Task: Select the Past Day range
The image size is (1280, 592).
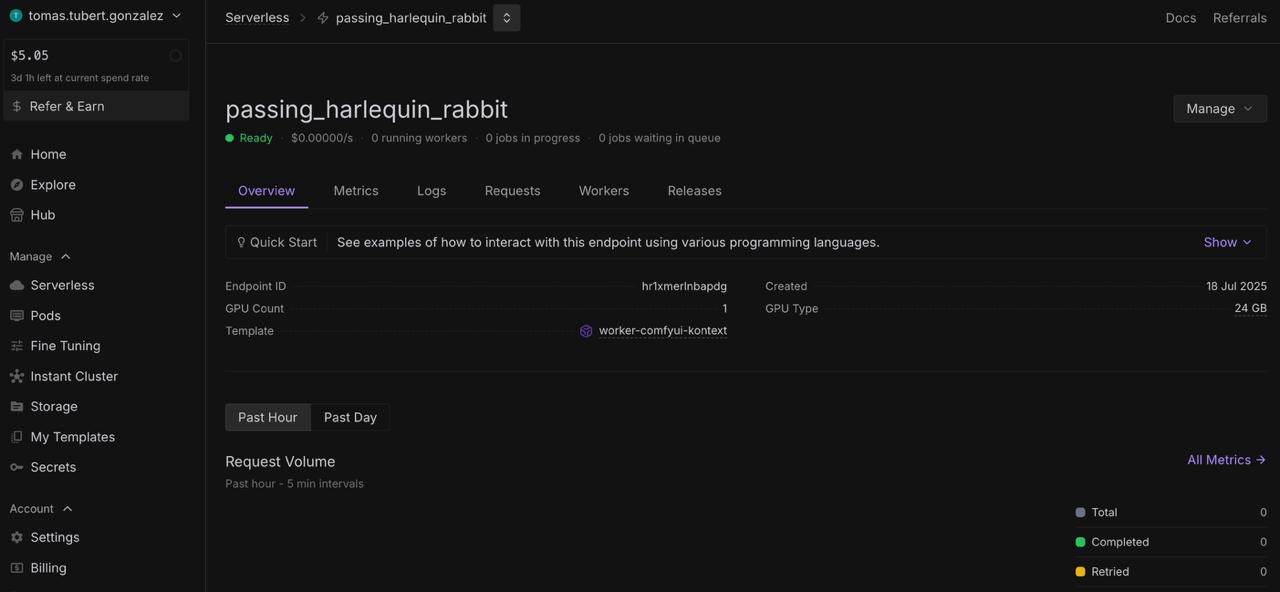Action: pyautogui.click(x=350, y=417)
